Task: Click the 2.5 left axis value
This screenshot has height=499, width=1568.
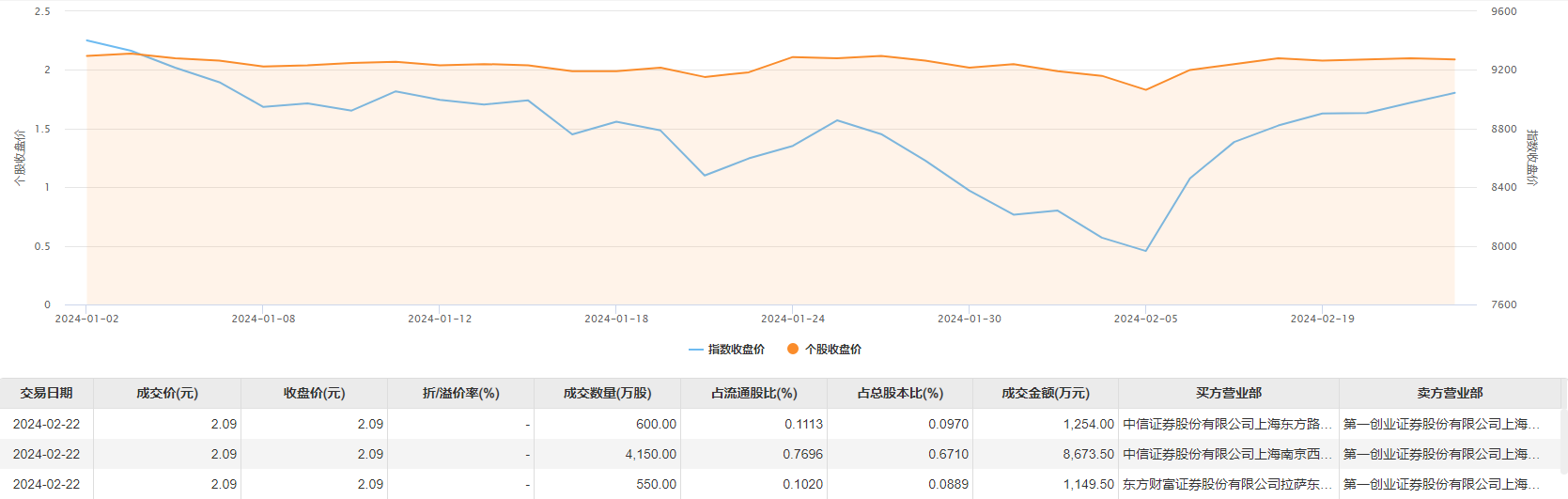Action: point(42,11)
